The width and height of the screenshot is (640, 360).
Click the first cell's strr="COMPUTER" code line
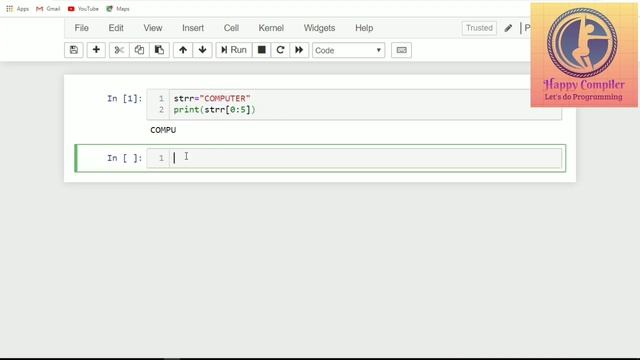click(x=212, y=98)
